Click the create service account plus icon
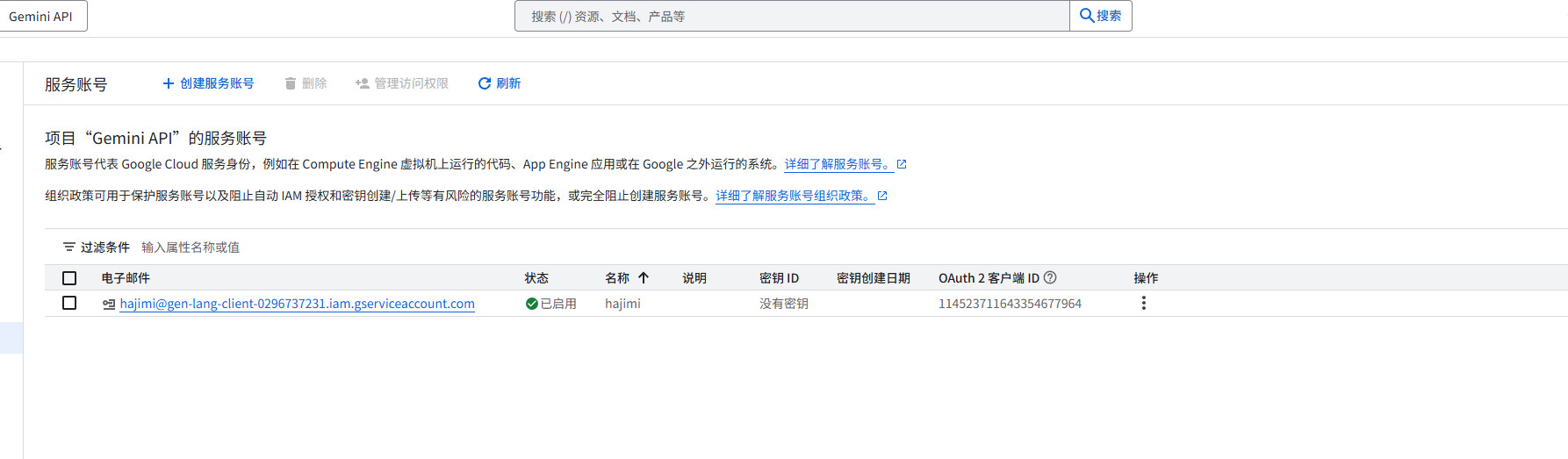Viewport: 1568px width, 459px height. point(169,83)
